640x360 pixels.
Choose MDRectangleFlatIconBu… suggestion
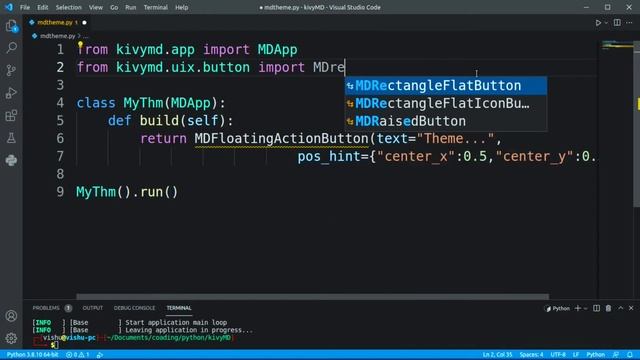(446, 104)
